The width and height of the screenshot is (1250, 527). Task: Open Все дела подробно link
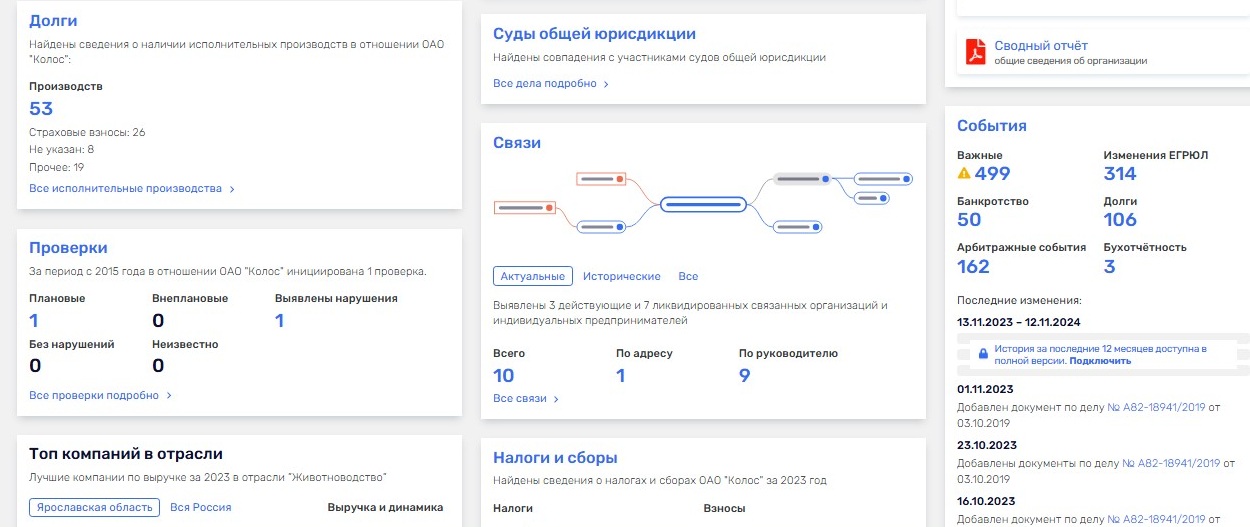(545, 83)
